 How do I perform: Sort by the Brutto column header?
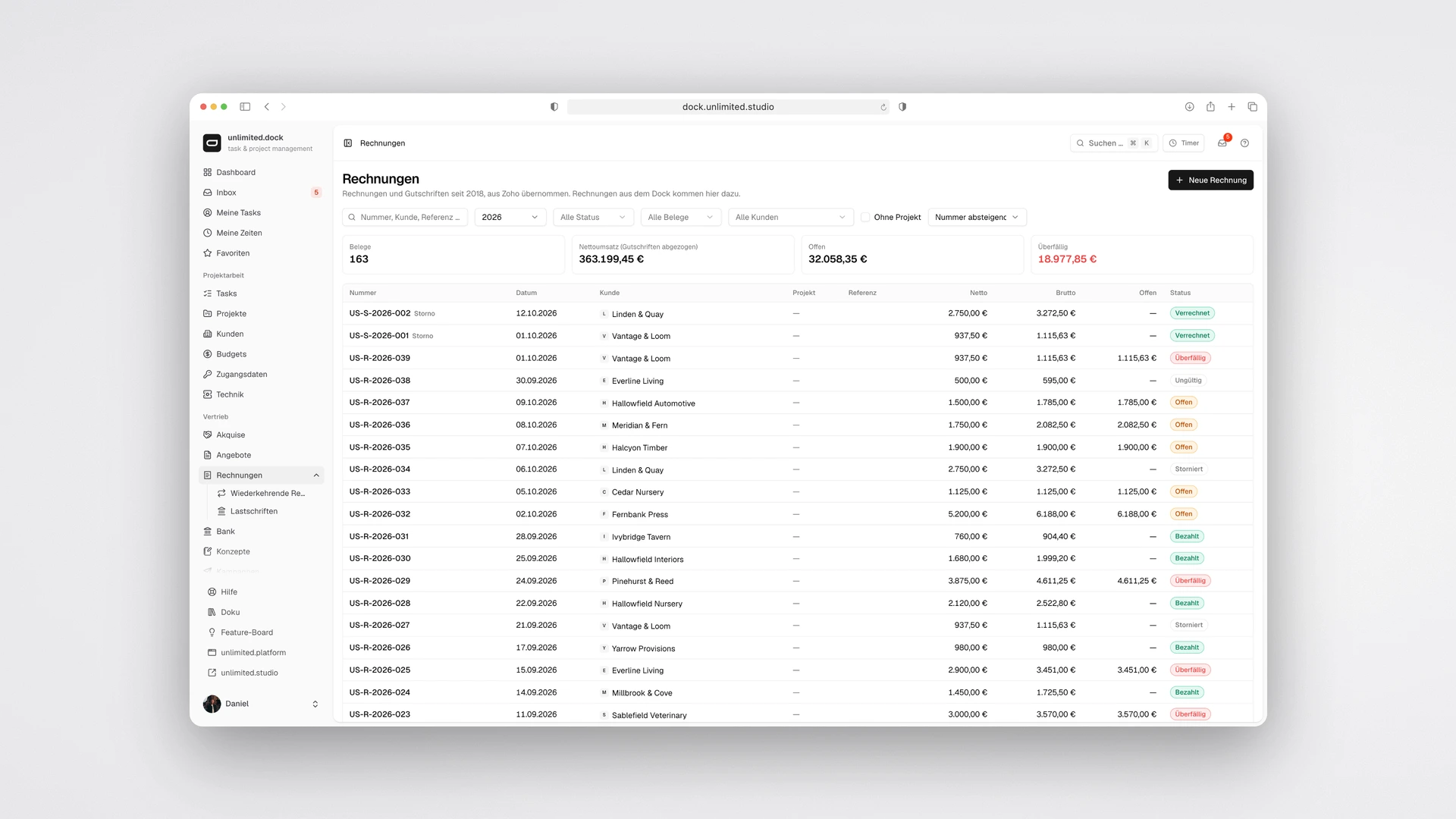click(x=1065, y=293)
